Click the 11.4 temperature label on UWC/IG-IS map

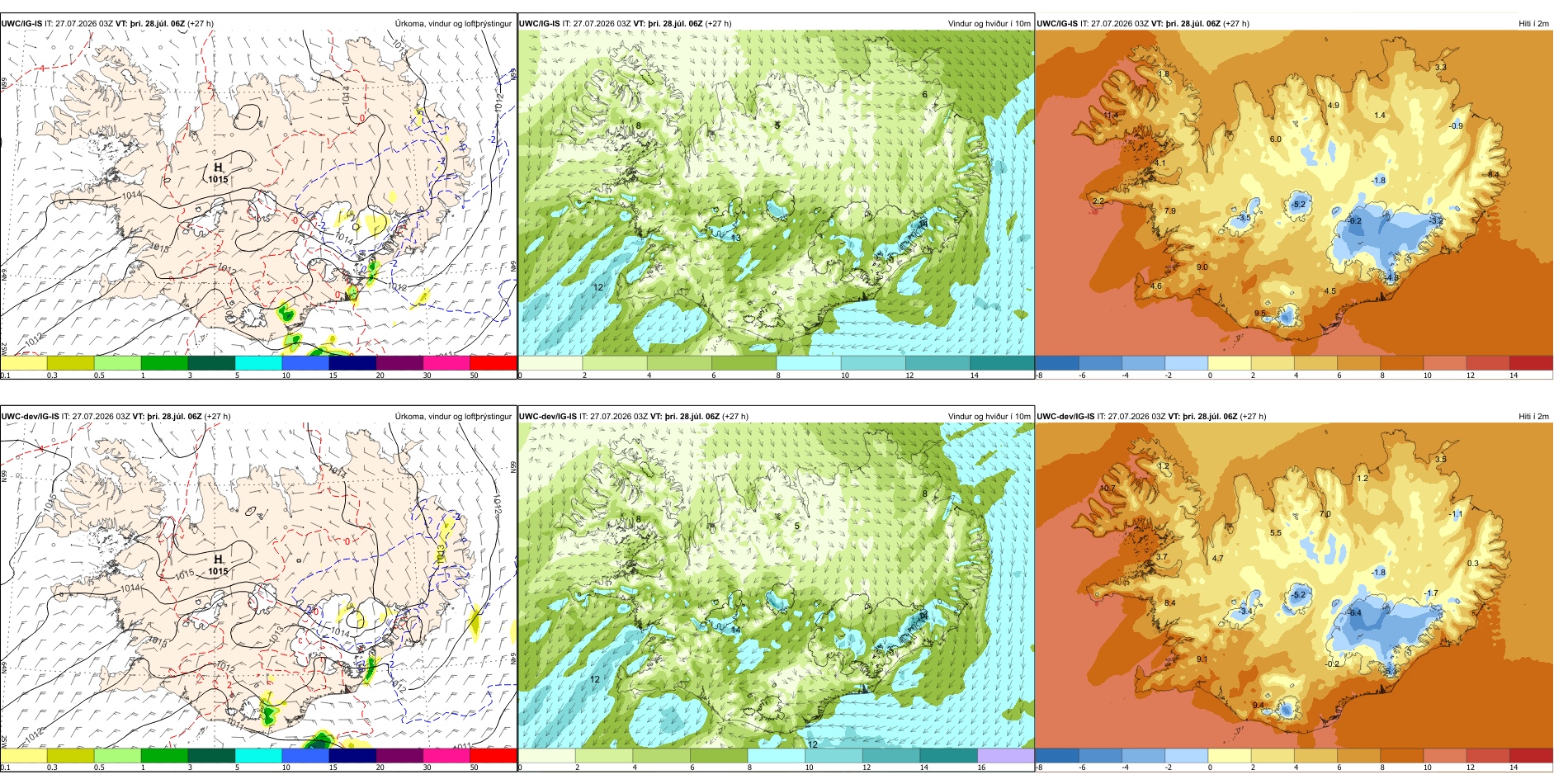pos(1111,116)
